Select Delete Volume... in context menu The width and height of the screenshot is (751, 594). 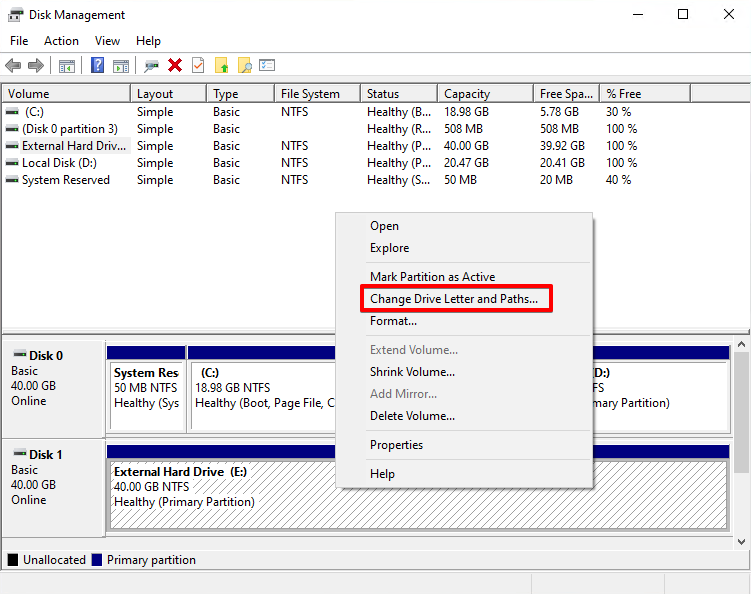click(464, 416)
